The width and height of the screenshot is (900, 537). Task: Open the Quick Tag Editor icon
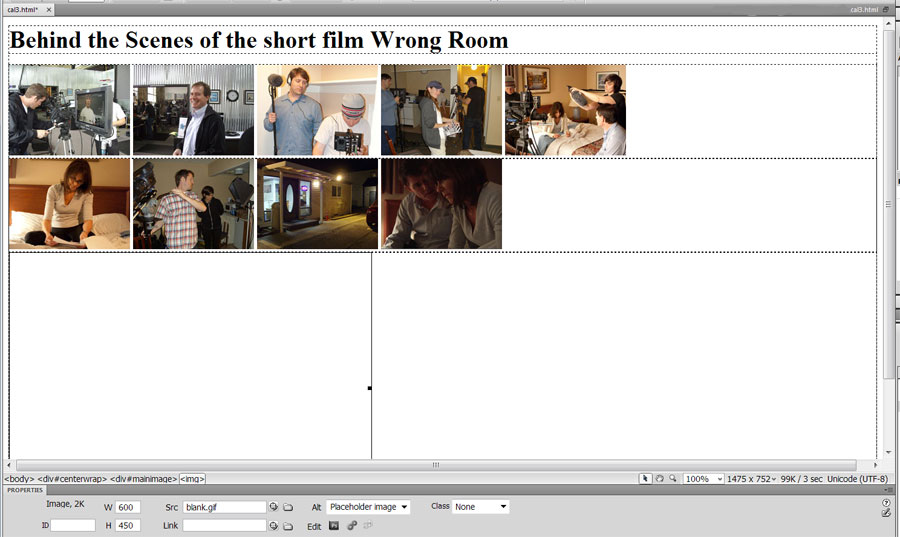[x=886, y=513]
